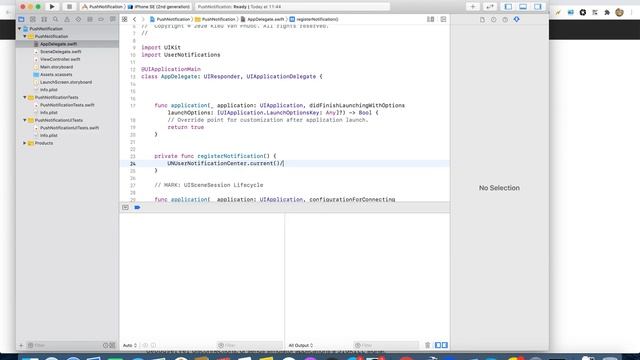Enable code review arrows button
Screen dimensions: 640x360
pyautogui.click(x=489, y=7)
